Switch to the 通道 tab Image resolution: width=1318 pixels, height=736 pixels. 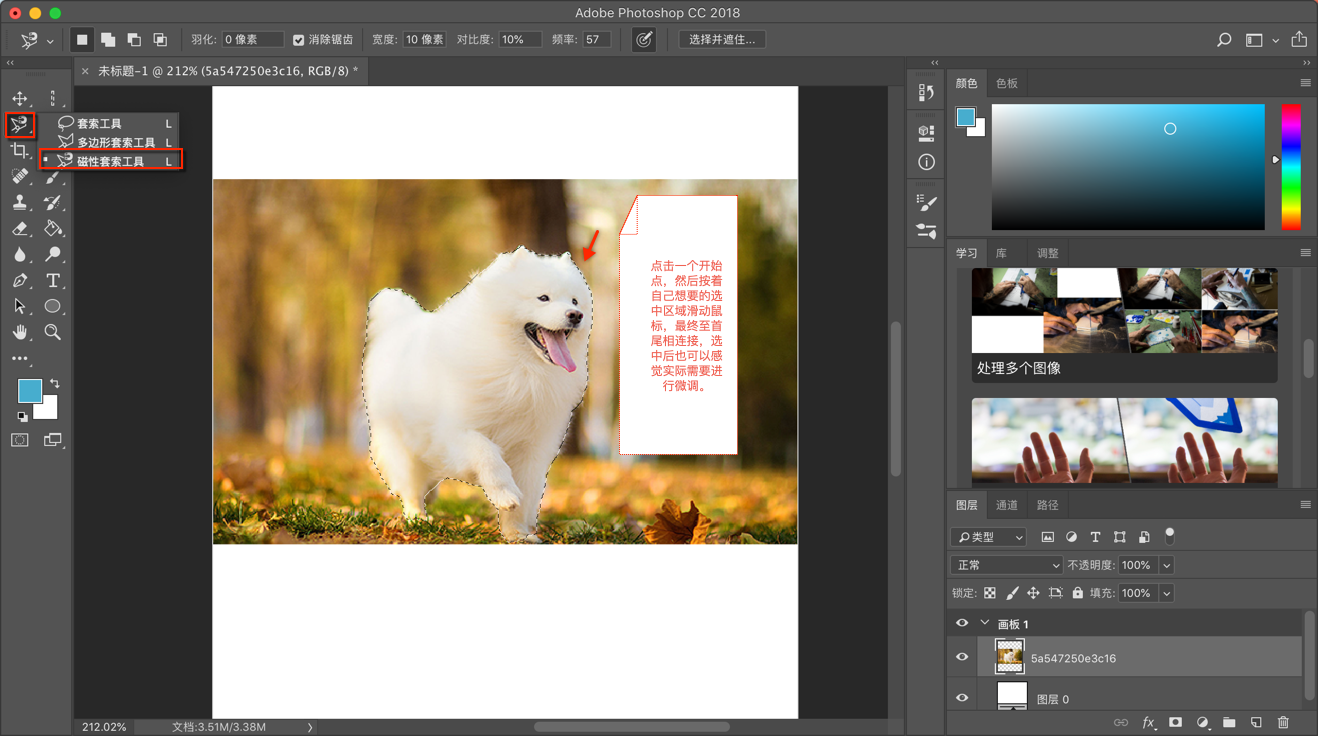1007,505
